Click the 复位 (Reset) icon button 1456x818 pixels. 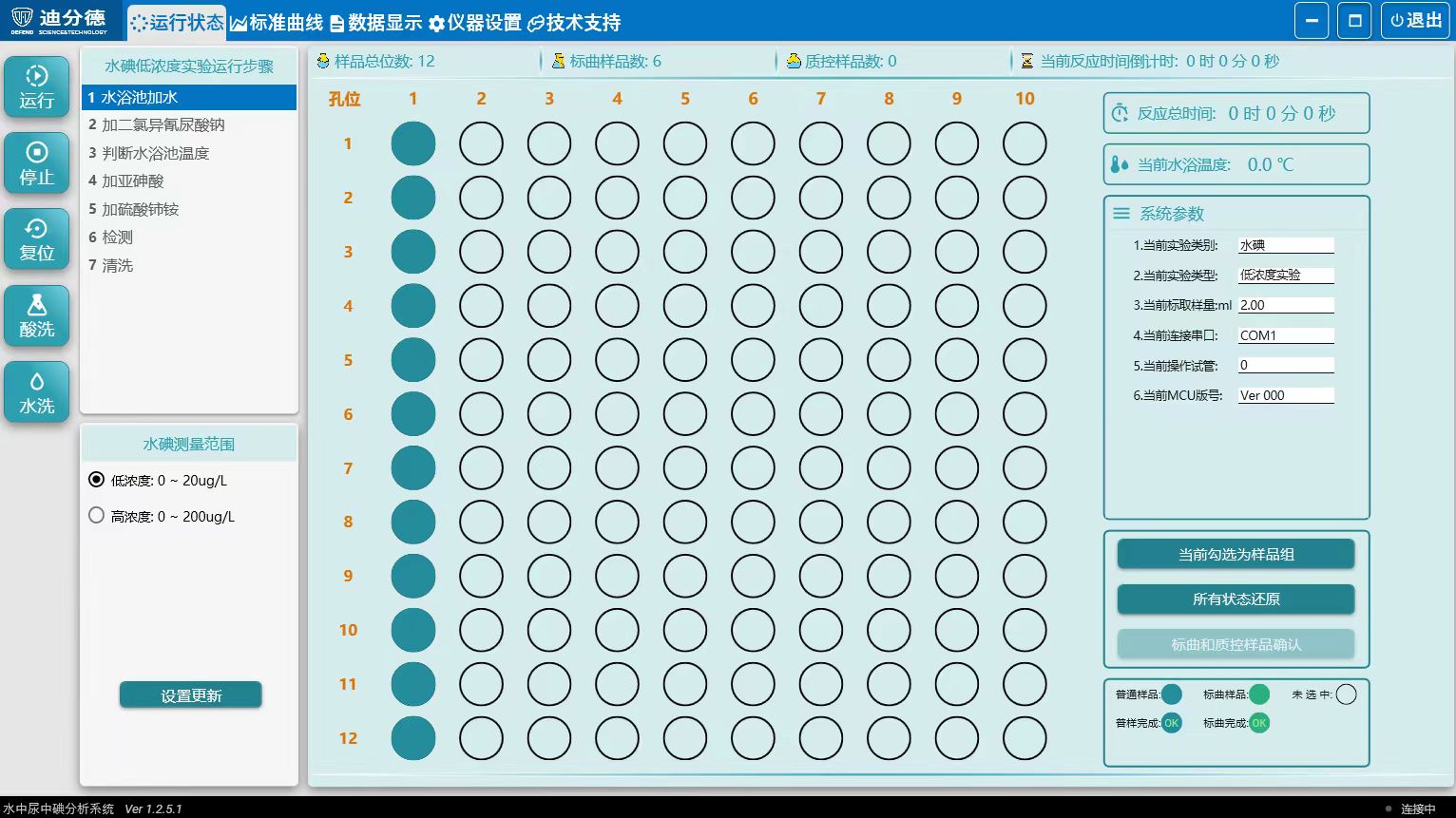[37, 239]
